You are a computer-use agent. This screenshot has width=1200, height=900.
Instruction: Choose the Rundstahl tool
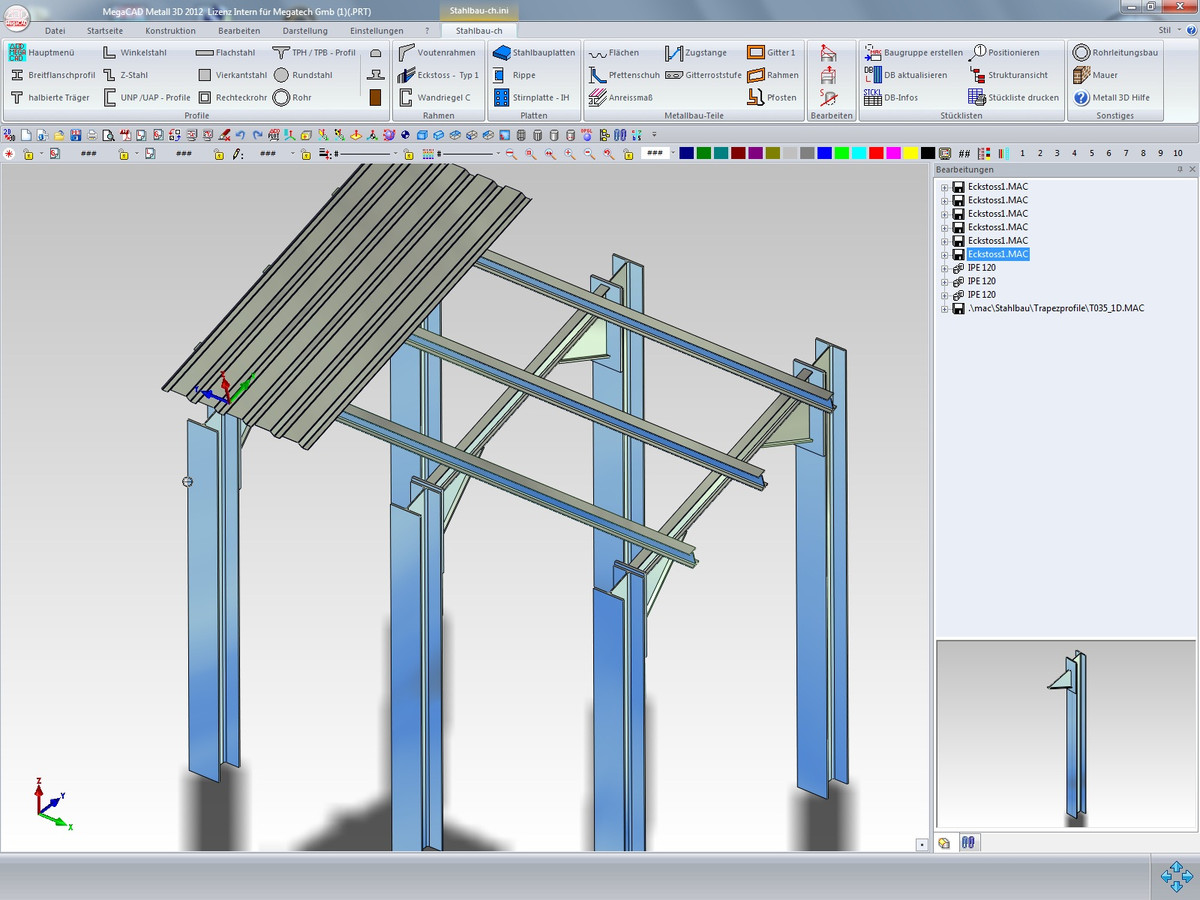[303, 75]
